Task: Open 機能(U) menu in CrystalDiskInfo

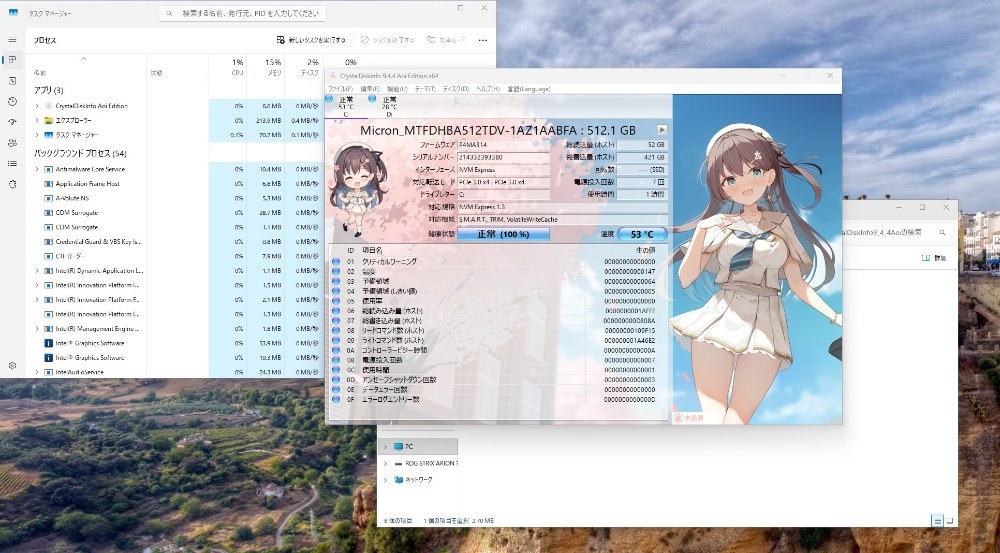Action: click(x=397, y=89)
